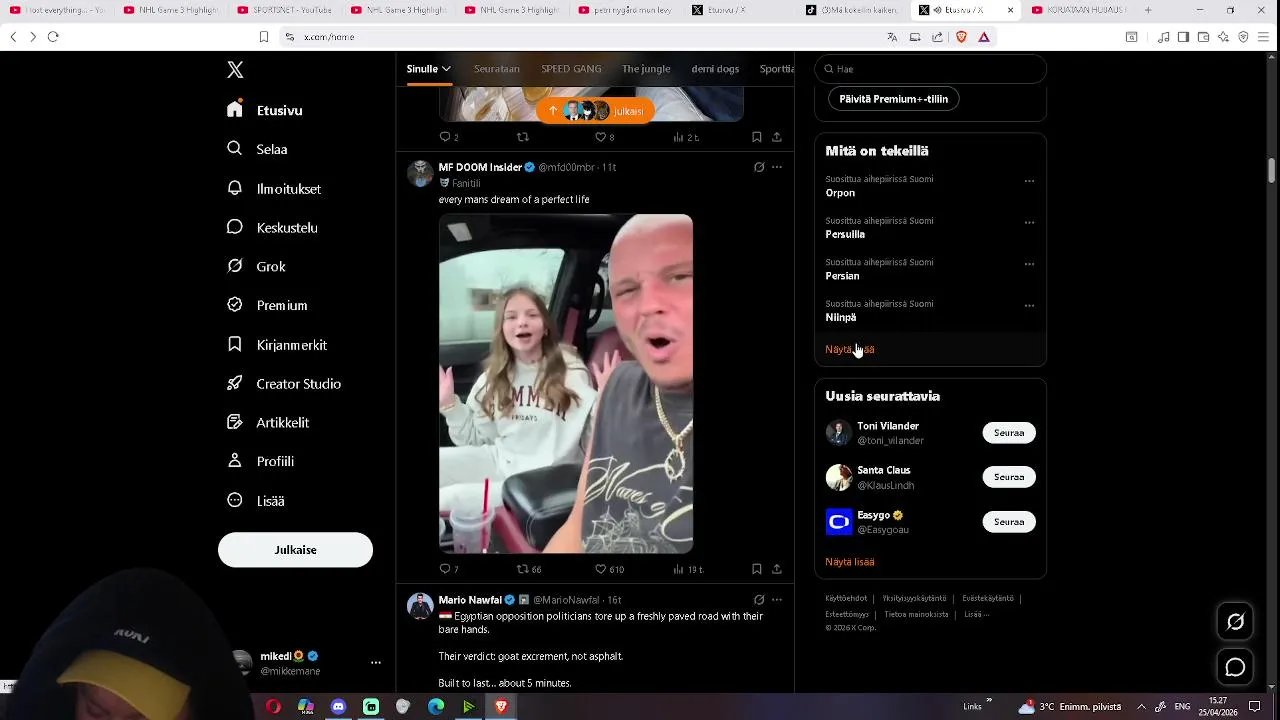Click the Julkaise post button
The height and width of the screenshot is (720, 1280).
tap(295, 550)
